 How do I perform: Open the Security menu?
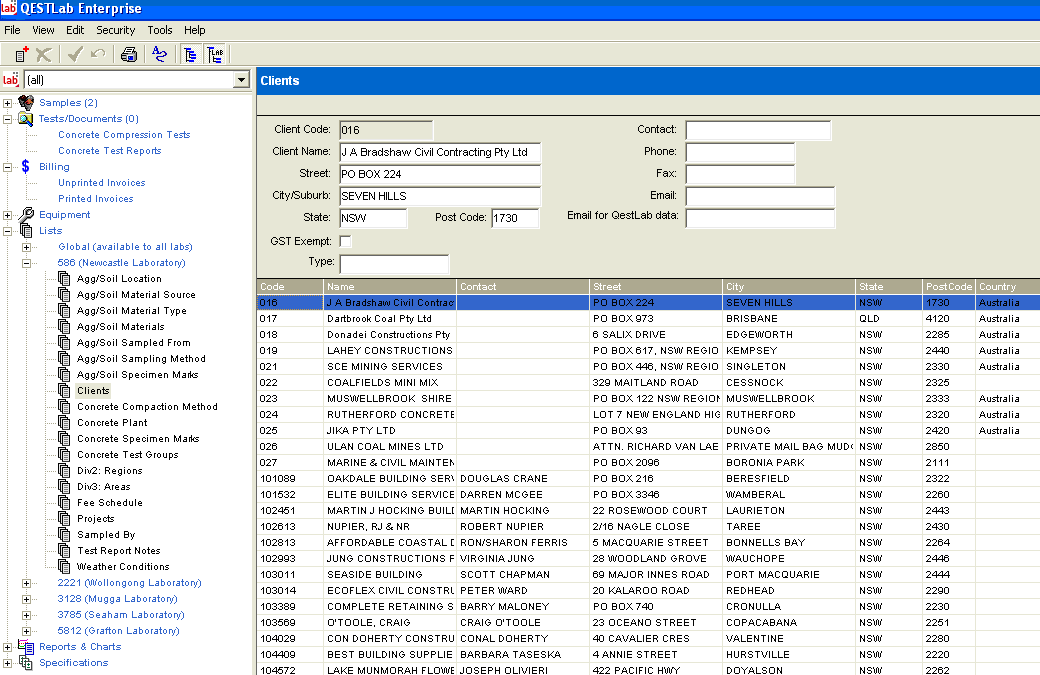(115, 30)
